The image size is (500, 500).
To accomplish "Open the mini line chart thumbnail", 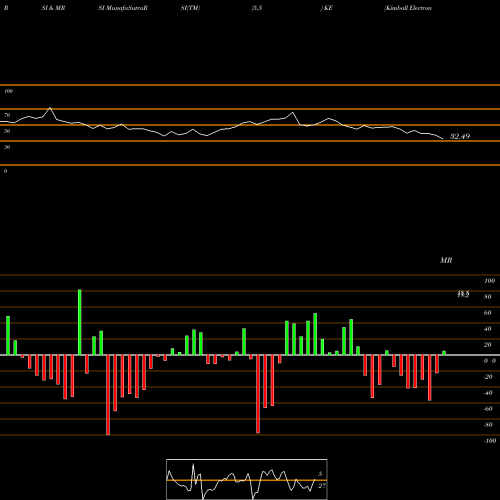I will click(247, 479).
